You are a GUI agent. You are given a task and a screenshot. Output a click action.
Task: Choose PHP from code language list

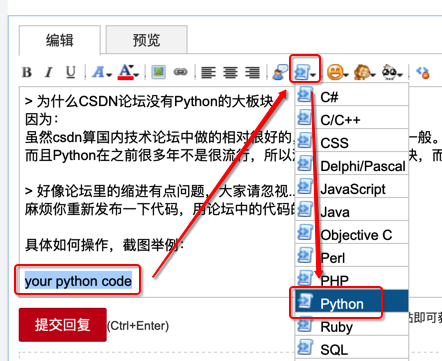352,279
